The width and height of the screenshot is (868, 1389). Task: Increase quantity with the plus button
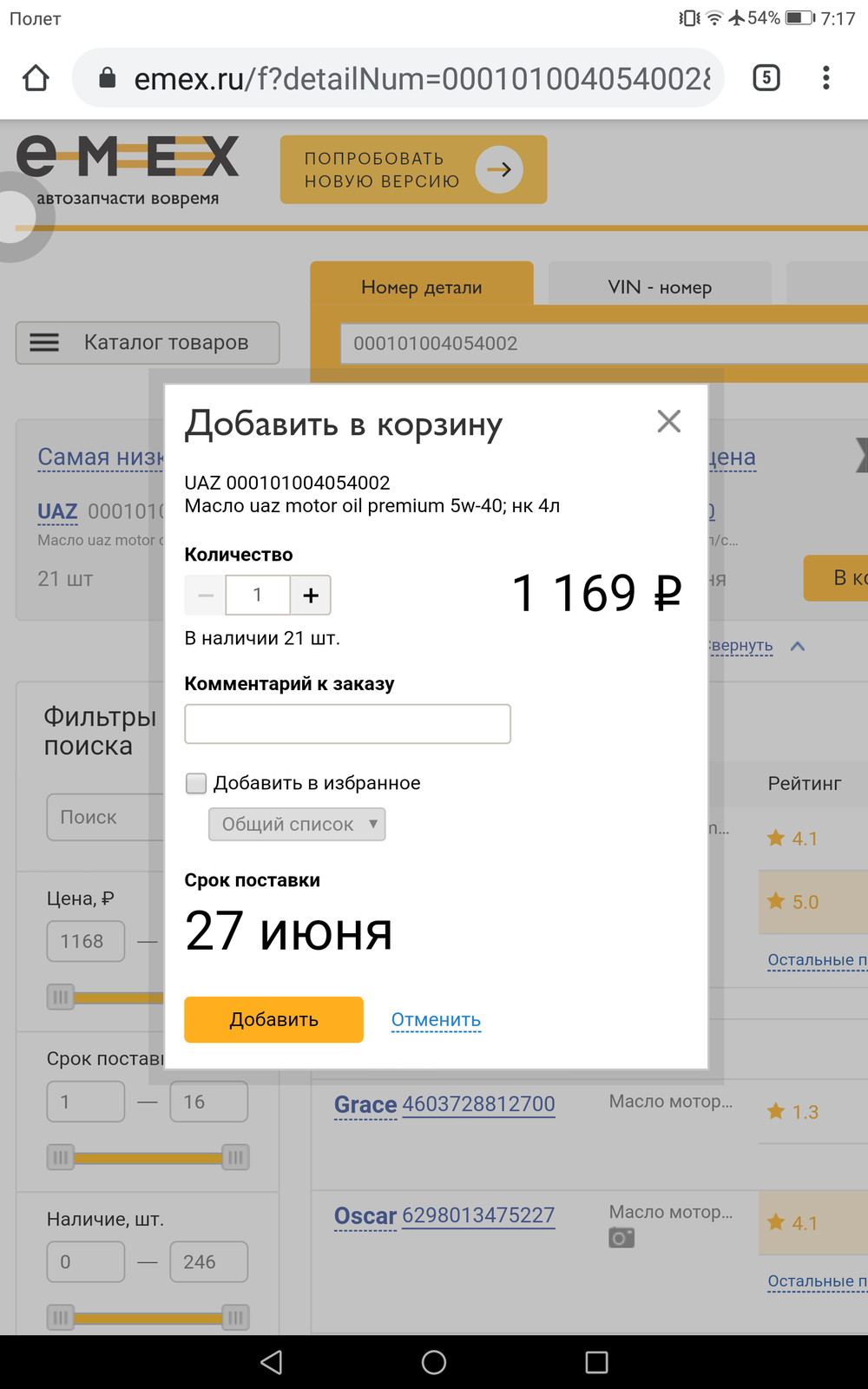(x=311, y=596)
